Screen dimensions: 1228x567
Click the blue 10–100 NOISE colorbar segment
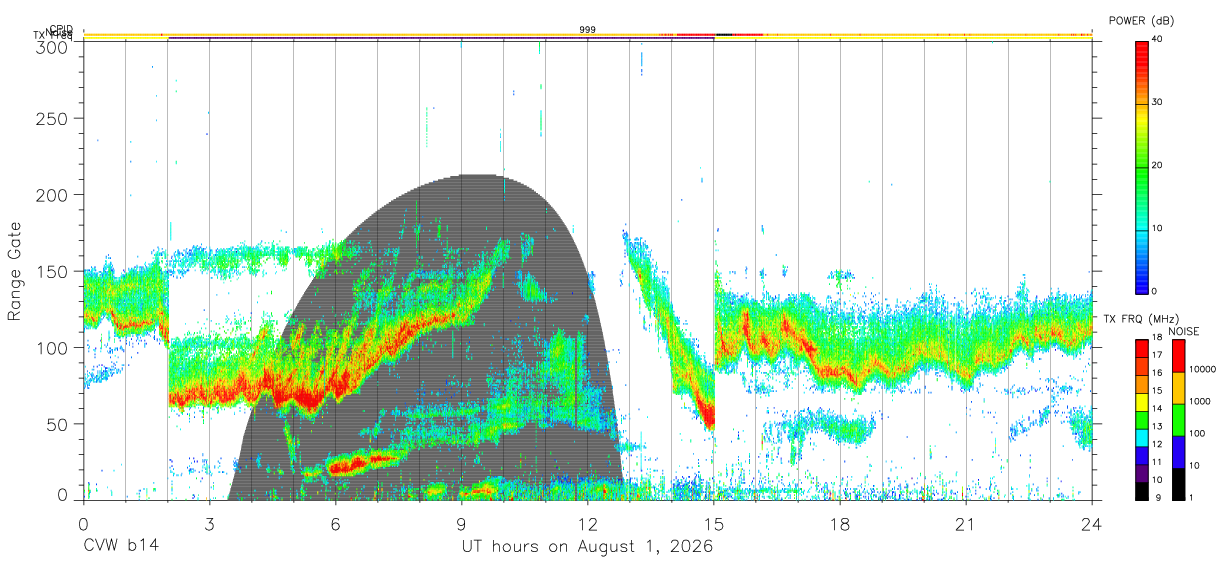1177,452
